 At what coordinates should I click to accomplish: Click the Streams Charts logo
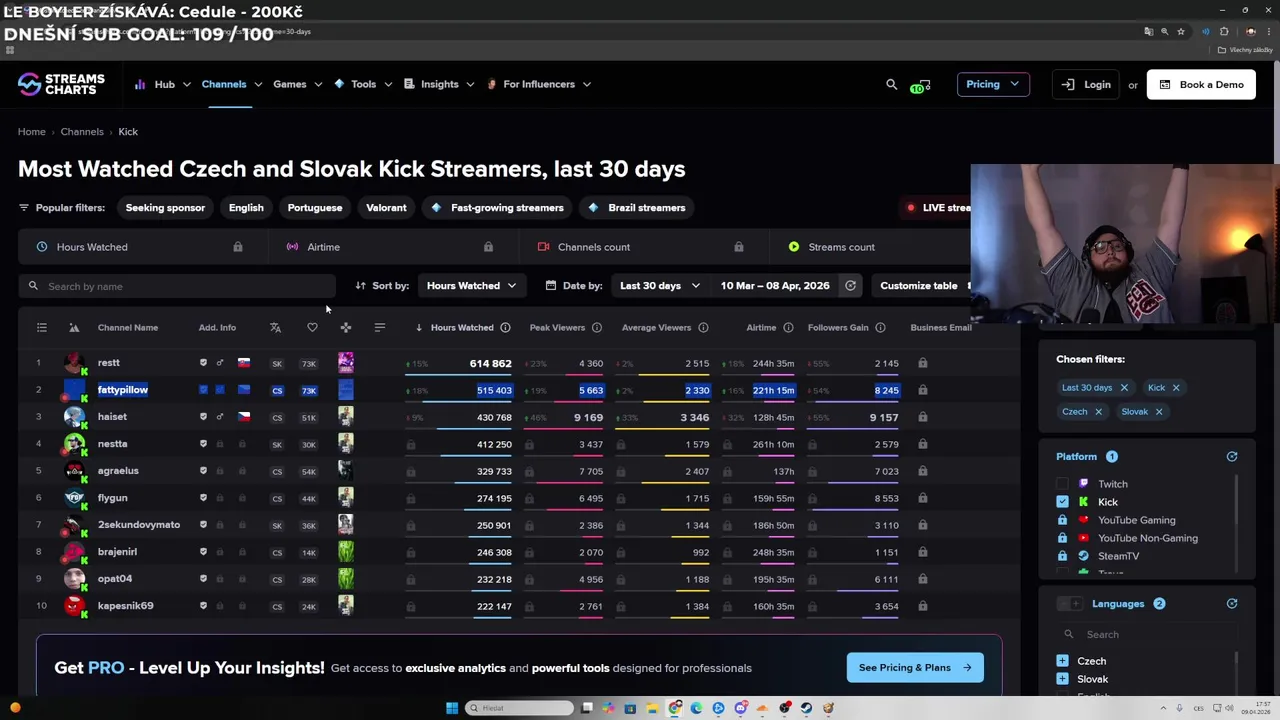61,84
